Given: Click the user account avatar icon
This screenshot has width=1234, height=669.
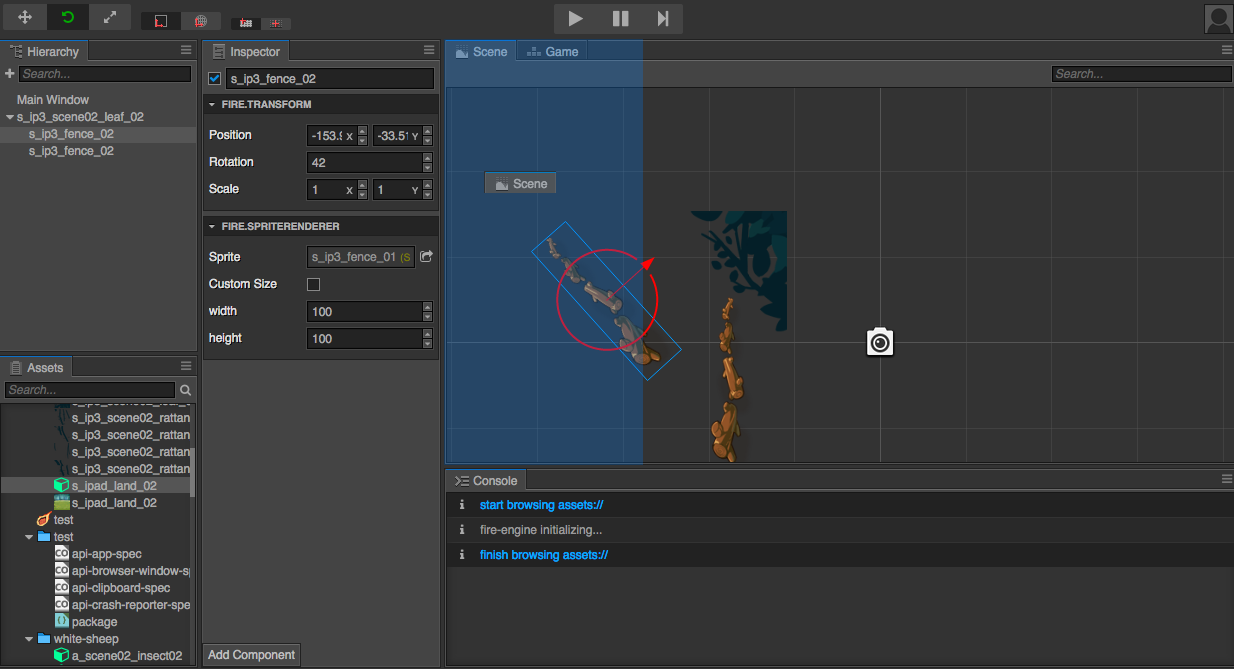Looking at the screenshot, I should point(1218,18).
